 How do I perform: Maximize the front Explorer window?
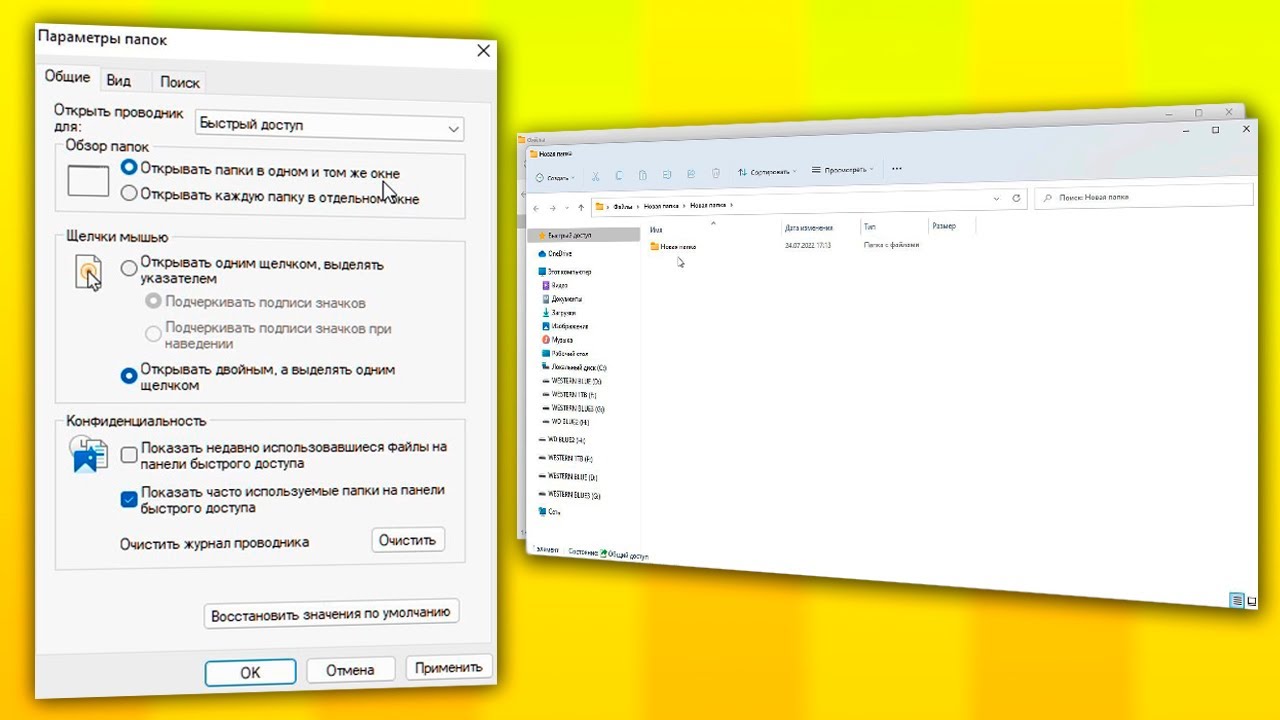tap(1215, 130)
